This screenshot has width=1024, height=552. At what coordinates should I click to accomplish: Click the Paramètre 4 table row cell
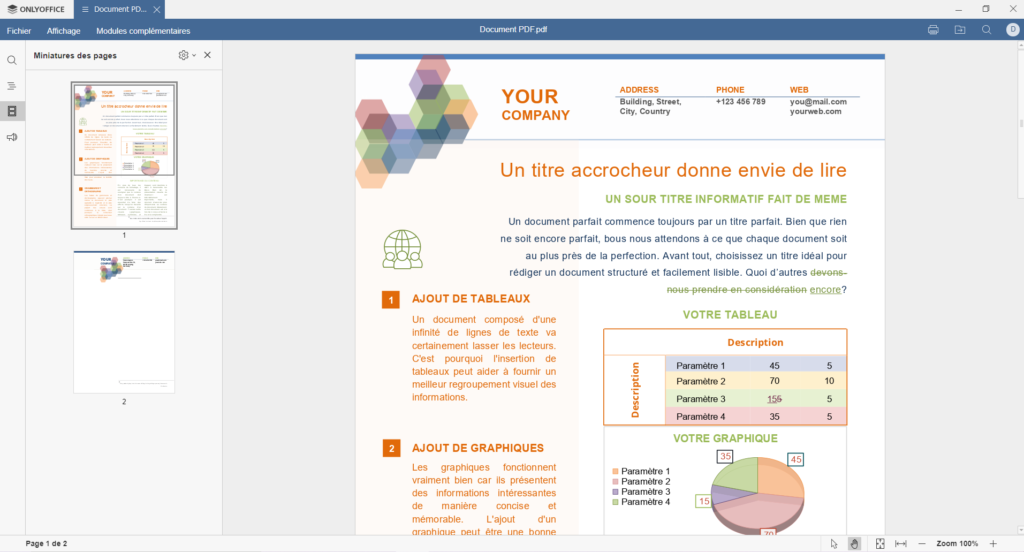(x=700, y=417)
